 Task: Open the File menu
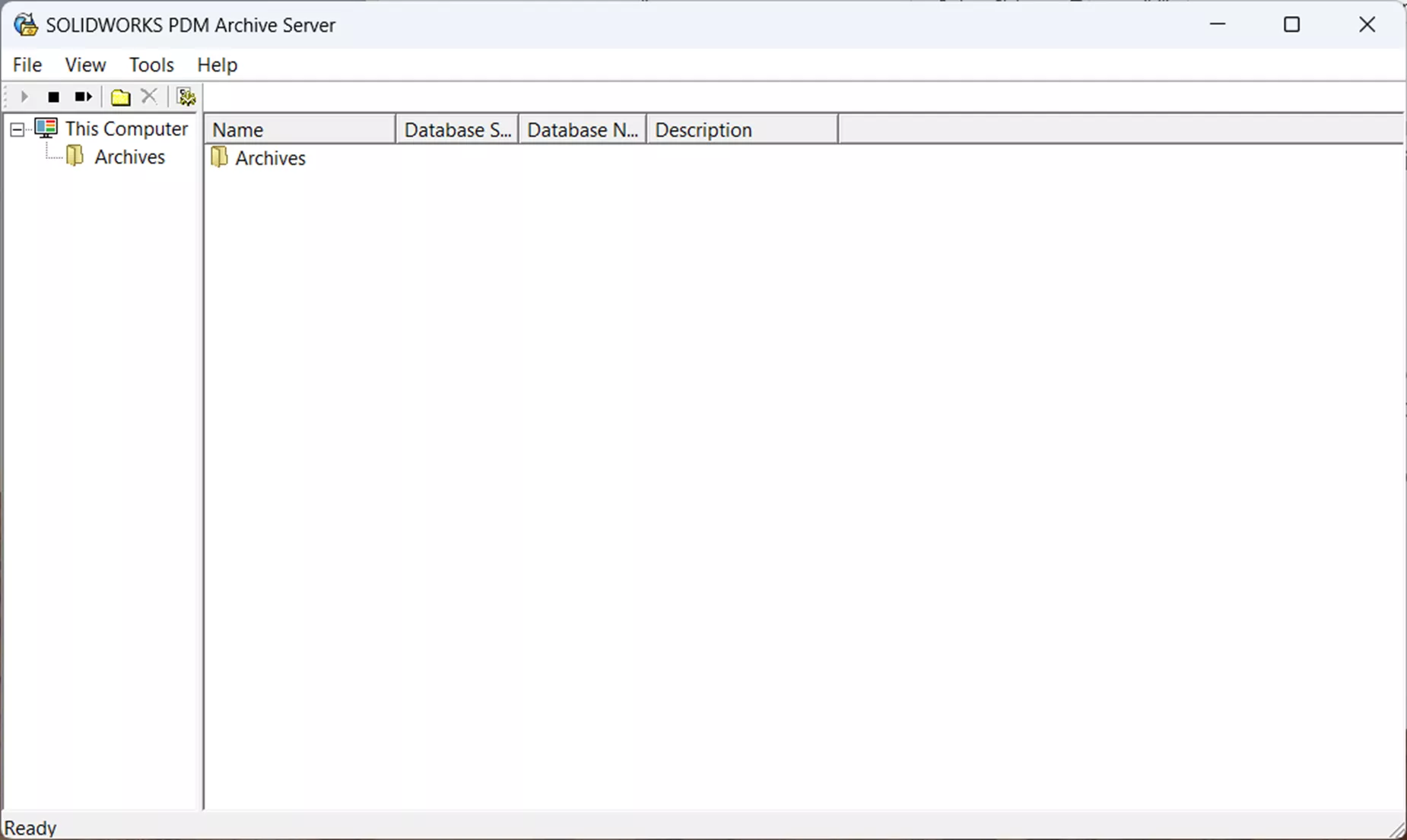click(x=27, y=65)
